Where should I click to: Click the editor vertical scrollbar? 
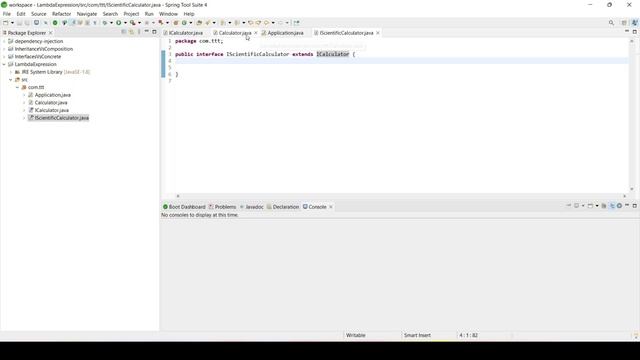632,115
